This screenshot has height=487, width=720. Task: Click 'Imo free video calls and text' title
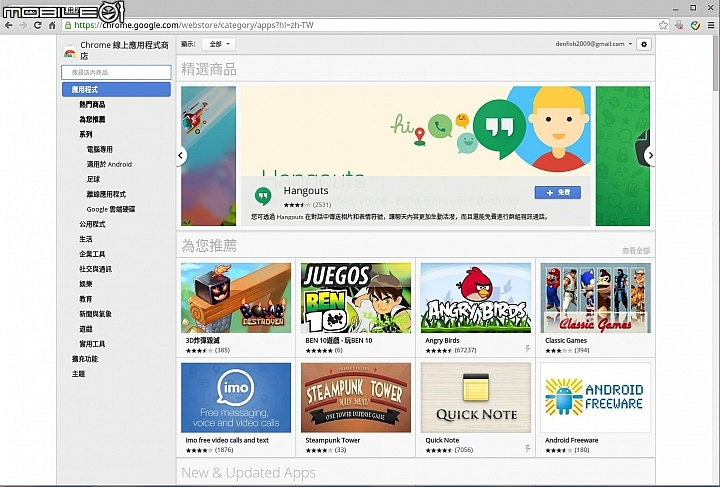click(227, 440)
